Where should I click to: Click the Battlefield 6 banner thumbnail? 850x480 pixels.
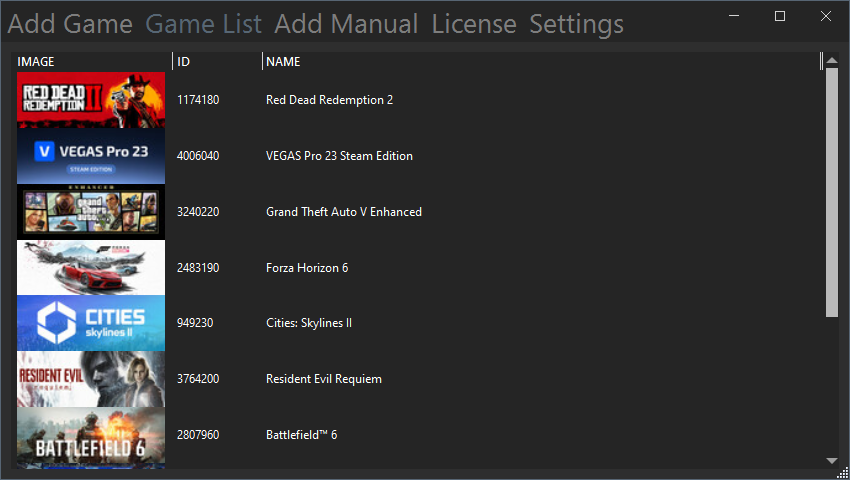91,437
